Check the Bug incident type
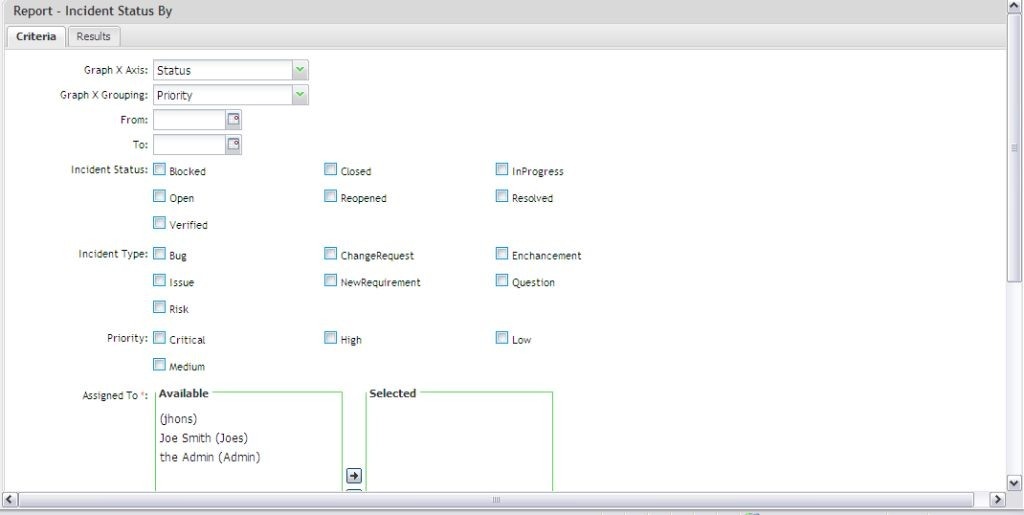The height and width of the screenshot is (515, 1024). [160, 254]
